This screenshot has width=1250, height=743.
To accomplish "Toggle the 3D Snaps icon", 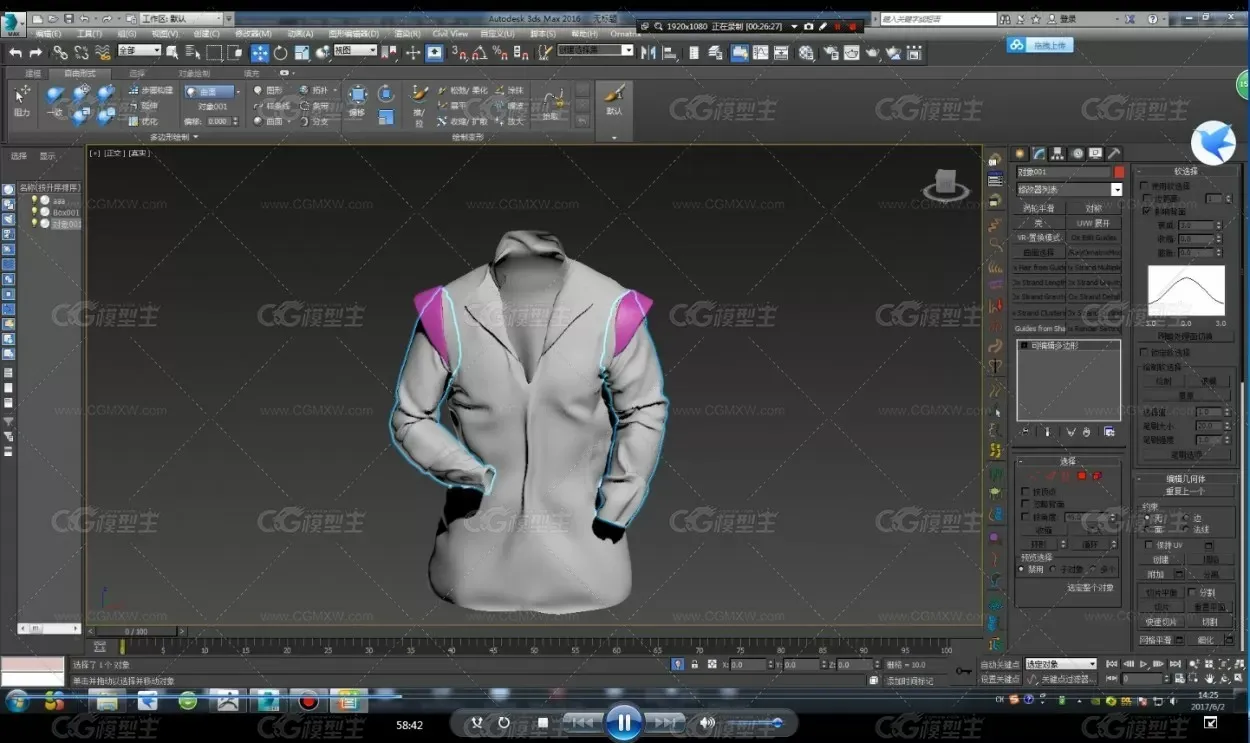I will tap(459, 53).
